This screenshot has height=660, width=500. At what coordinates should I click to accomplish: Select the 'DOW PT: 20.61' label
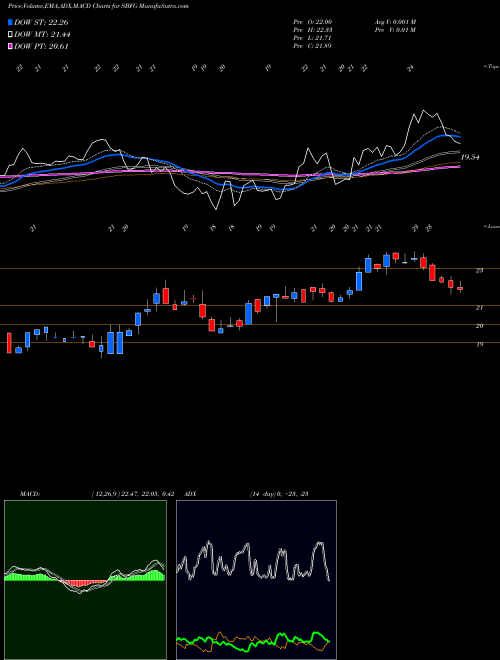(41, 47)
